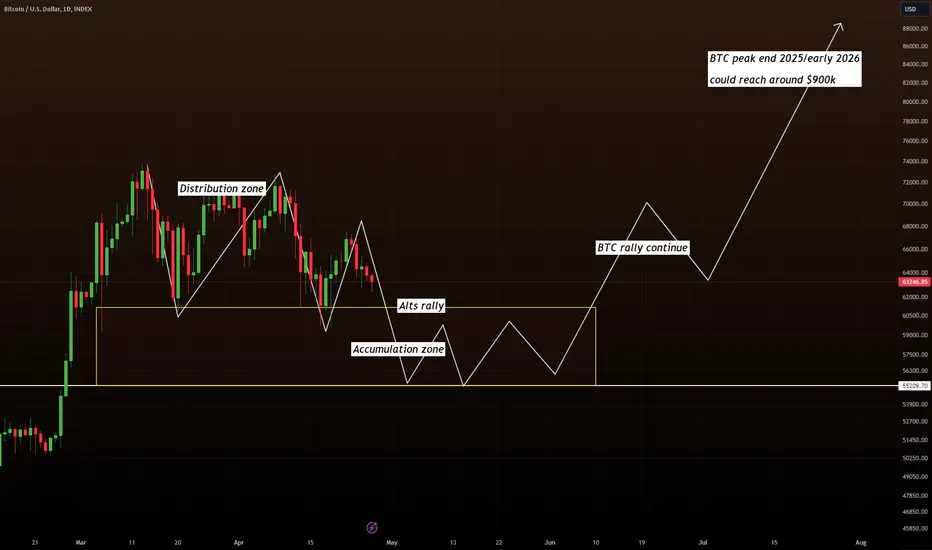932x550 pixels.
Task: Click the 57500.00 price axis label
Action: pos(915,354)
